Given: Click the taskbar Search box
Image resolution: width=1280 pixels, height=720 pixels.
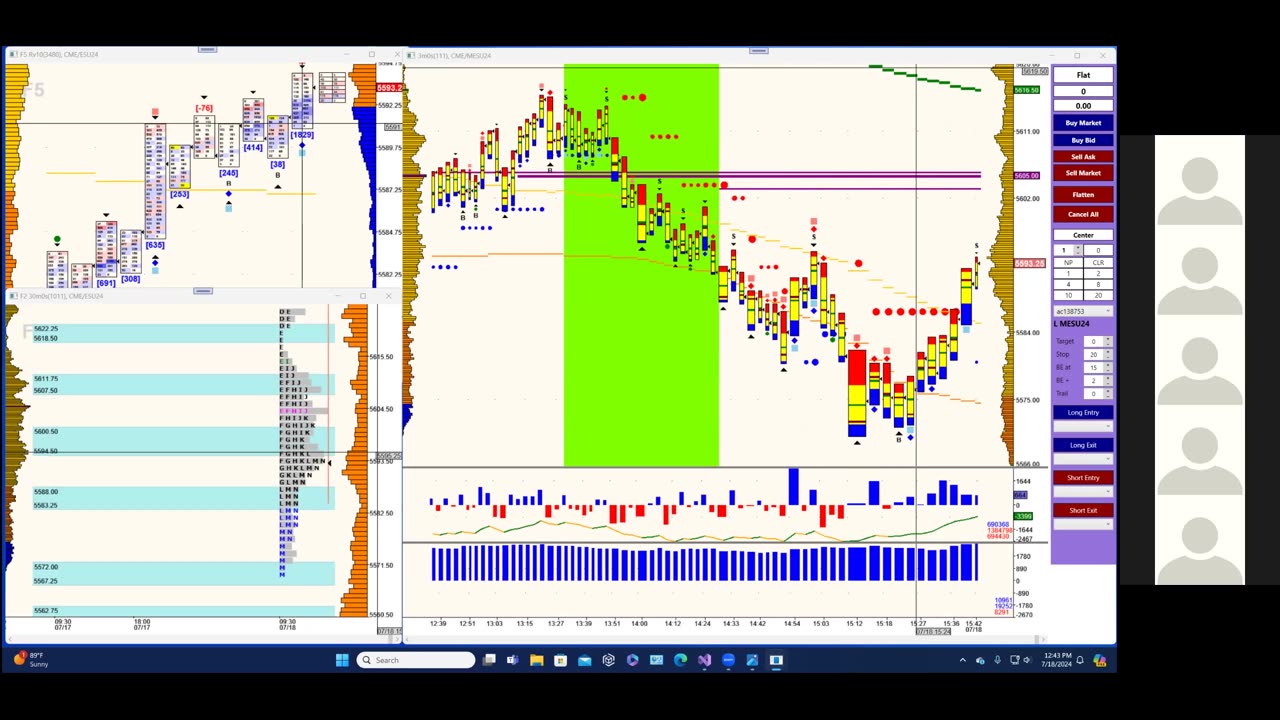Looking at the screenshot, I should click(x=417, y=660).
